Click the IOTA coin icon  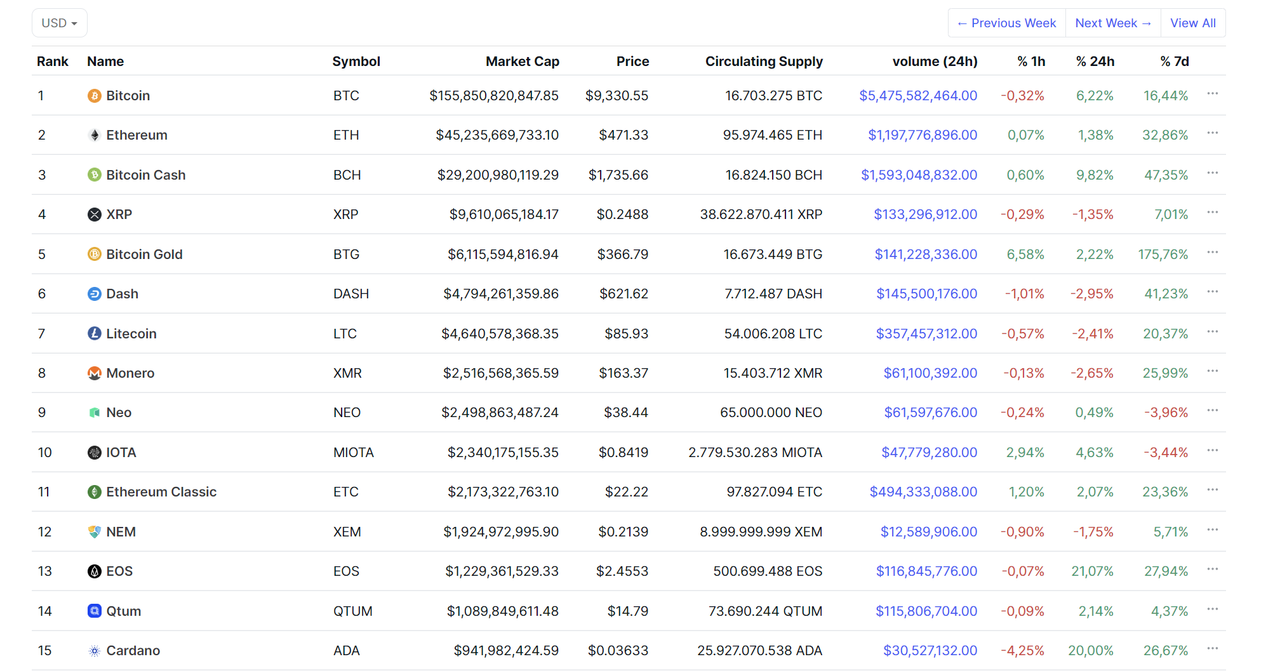pyautogui.click(x=94, y=453)
